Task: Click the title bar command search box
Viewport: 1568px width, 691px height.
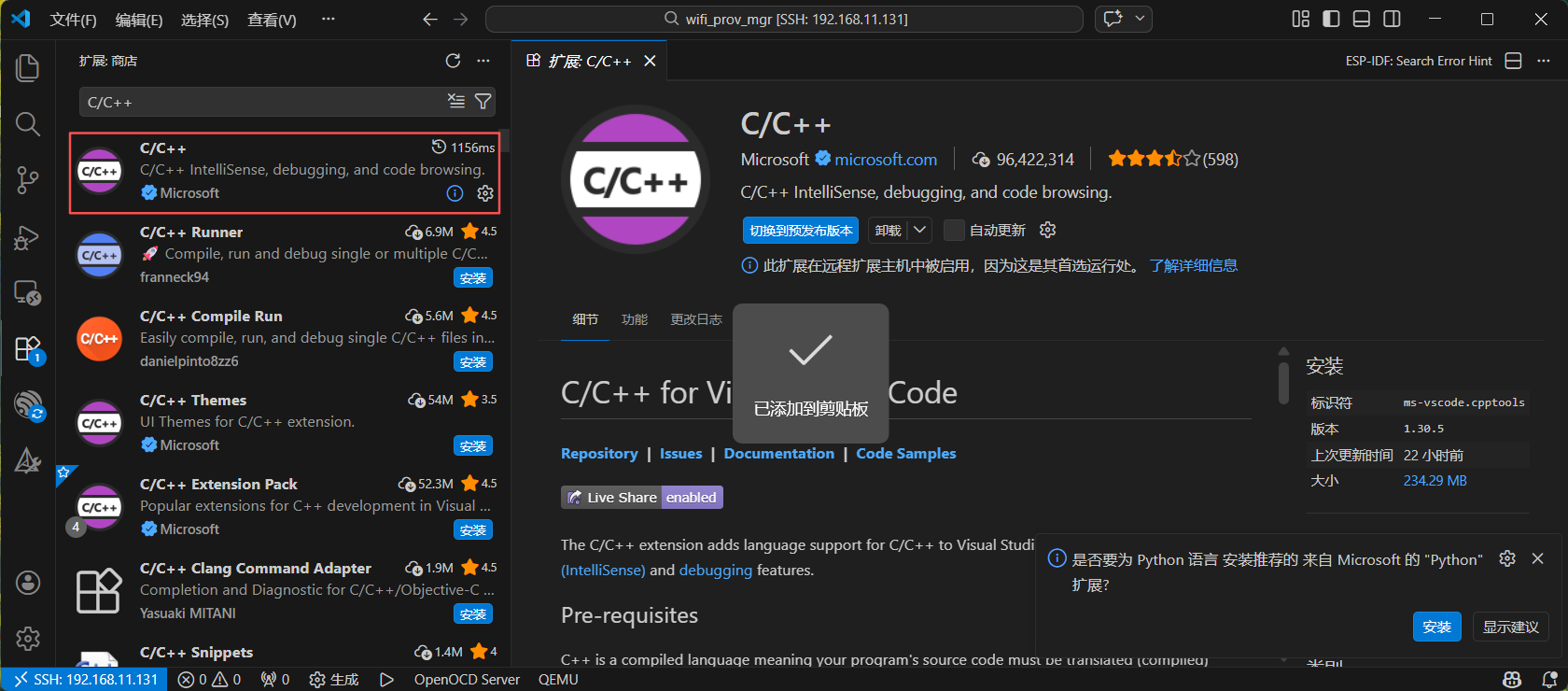Action: pos(784,19)
